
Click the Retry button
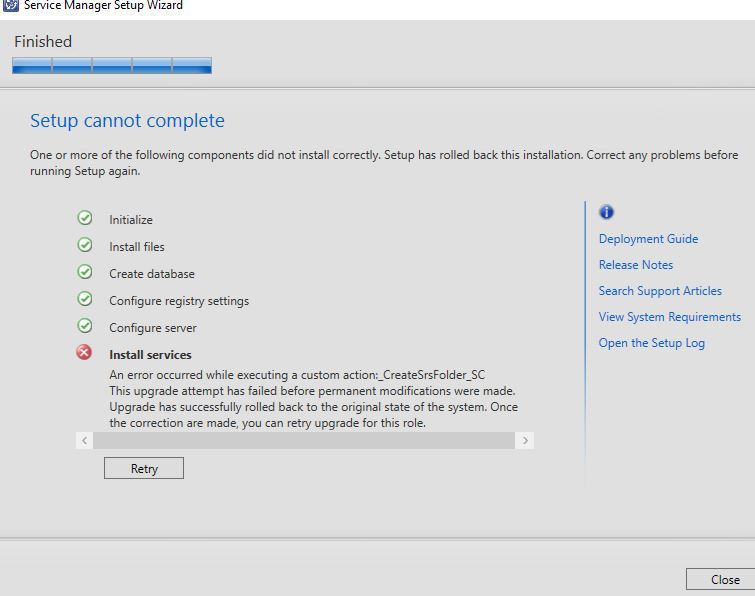click(x=143, y=468)
